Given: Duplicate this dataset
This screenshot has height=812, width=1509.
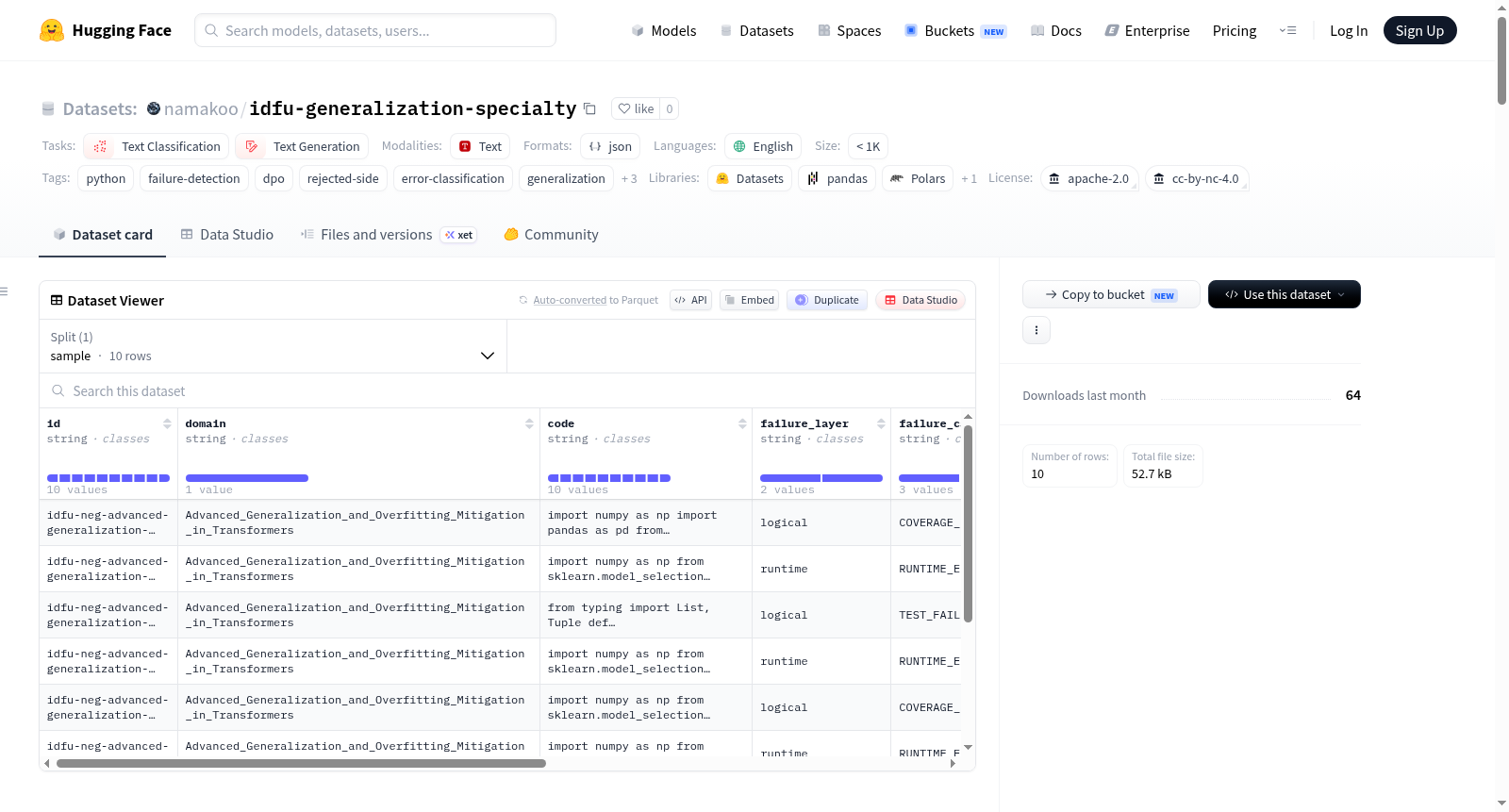Looking at the screenshot, I should click(827, 300).
